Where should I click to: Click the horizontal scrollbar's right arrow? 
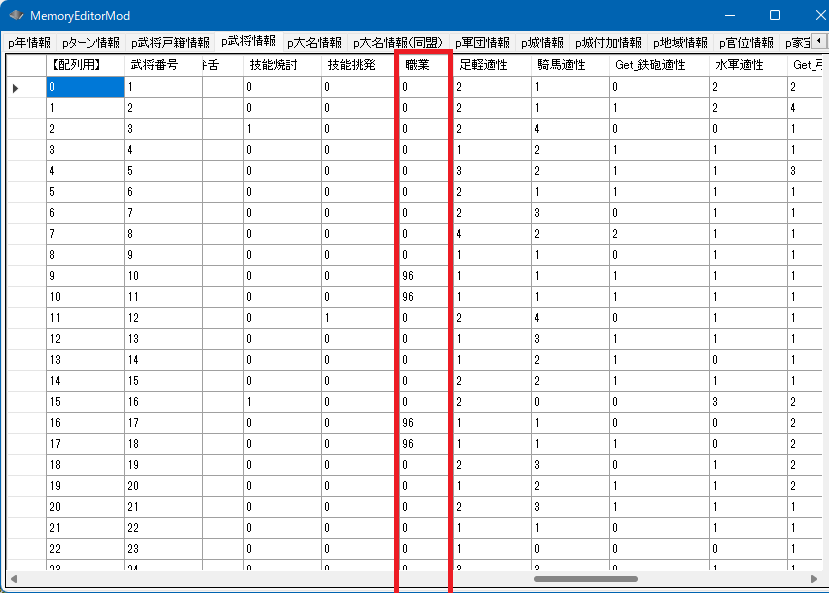(x=814, y=578)
